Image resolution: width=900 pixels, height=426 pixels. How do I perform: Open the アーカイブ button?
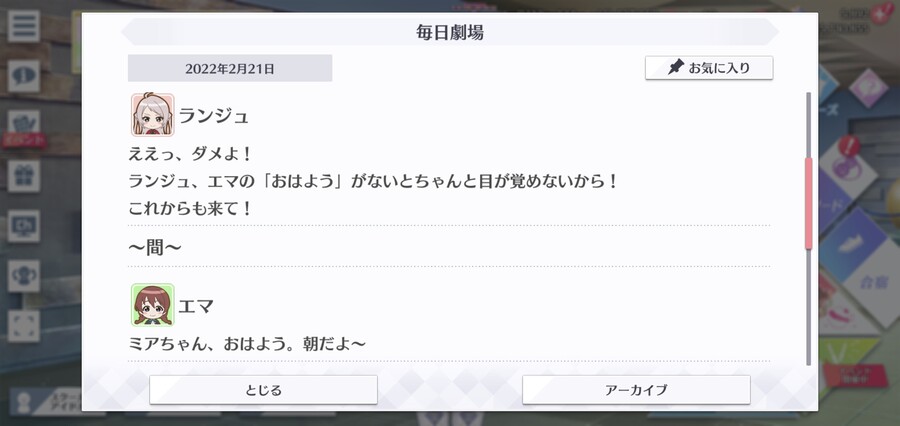coord(636,390)
